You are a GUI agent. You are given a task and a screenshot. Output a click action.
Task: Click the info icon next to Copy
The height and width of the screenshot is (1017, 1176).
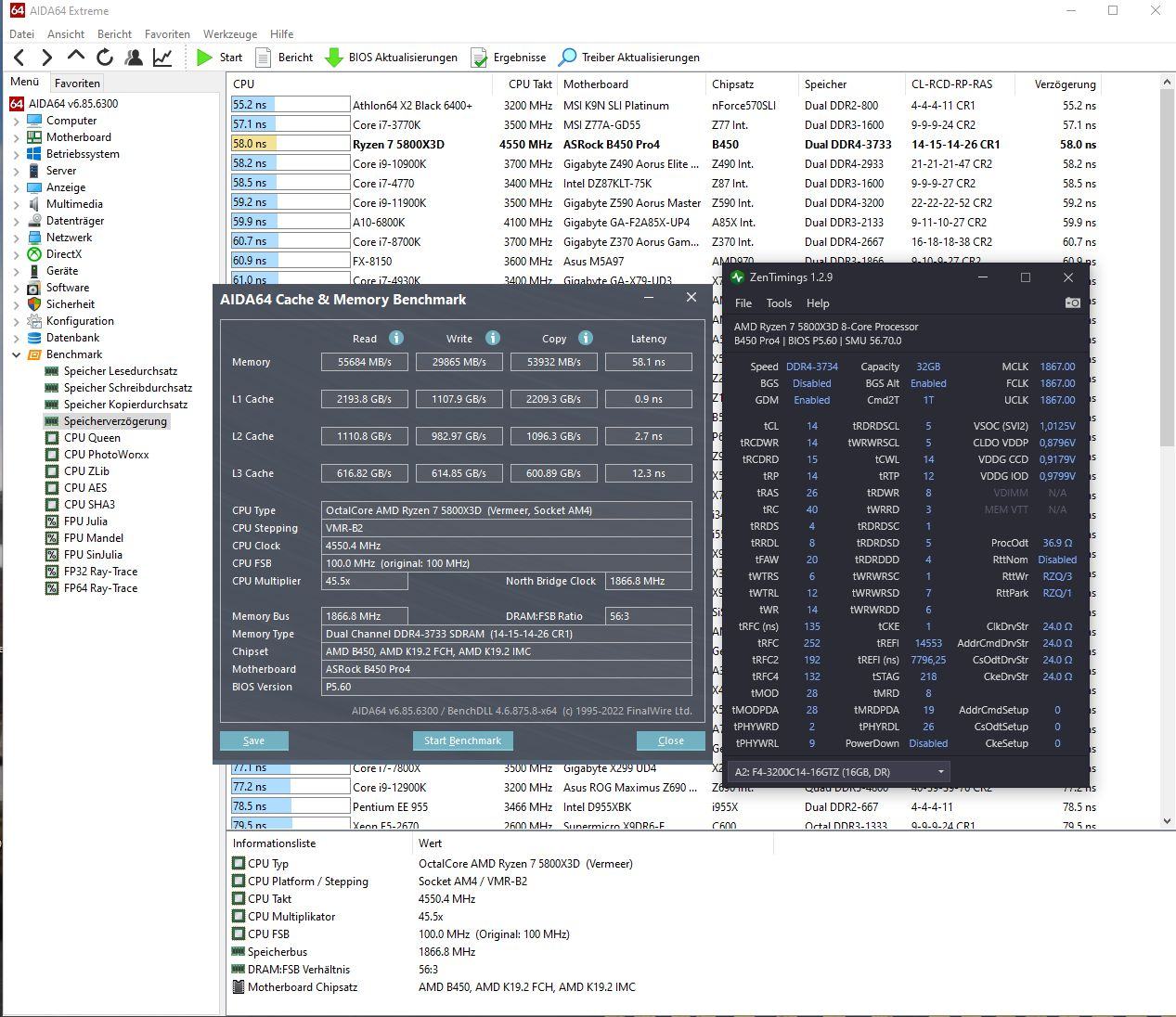(586, 338)
